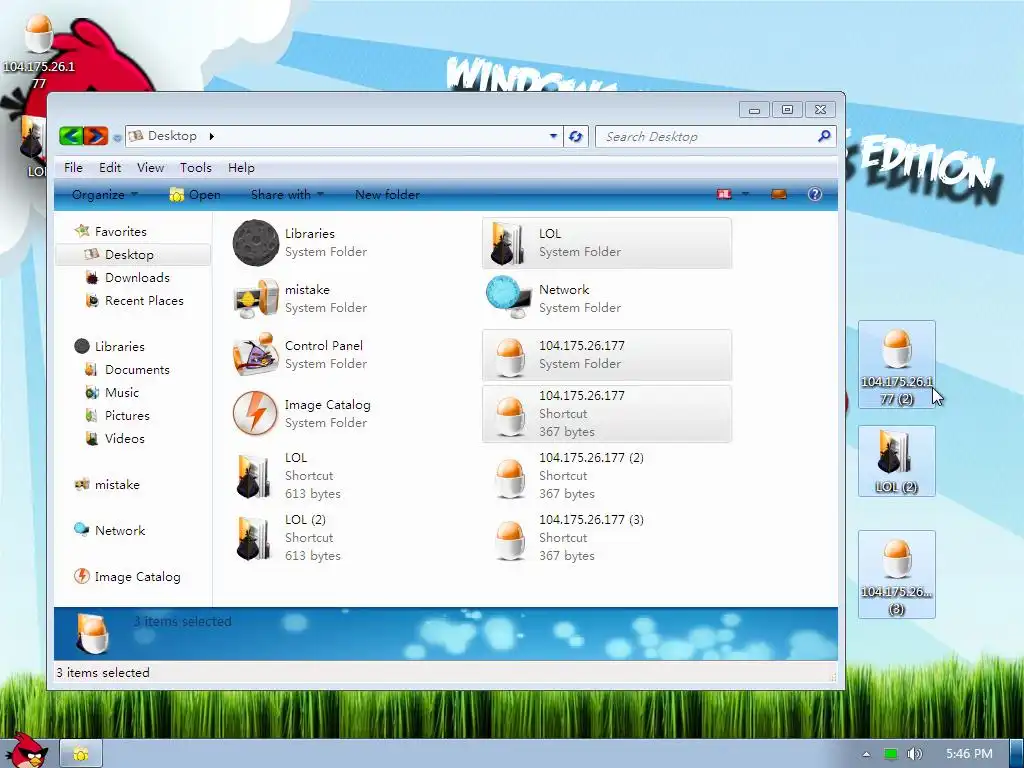Image resolution: width=1024 pixels, height=768 pixels.
Task: Expand the Desktop breadcrumb arrow
Action: coord(212,136)
